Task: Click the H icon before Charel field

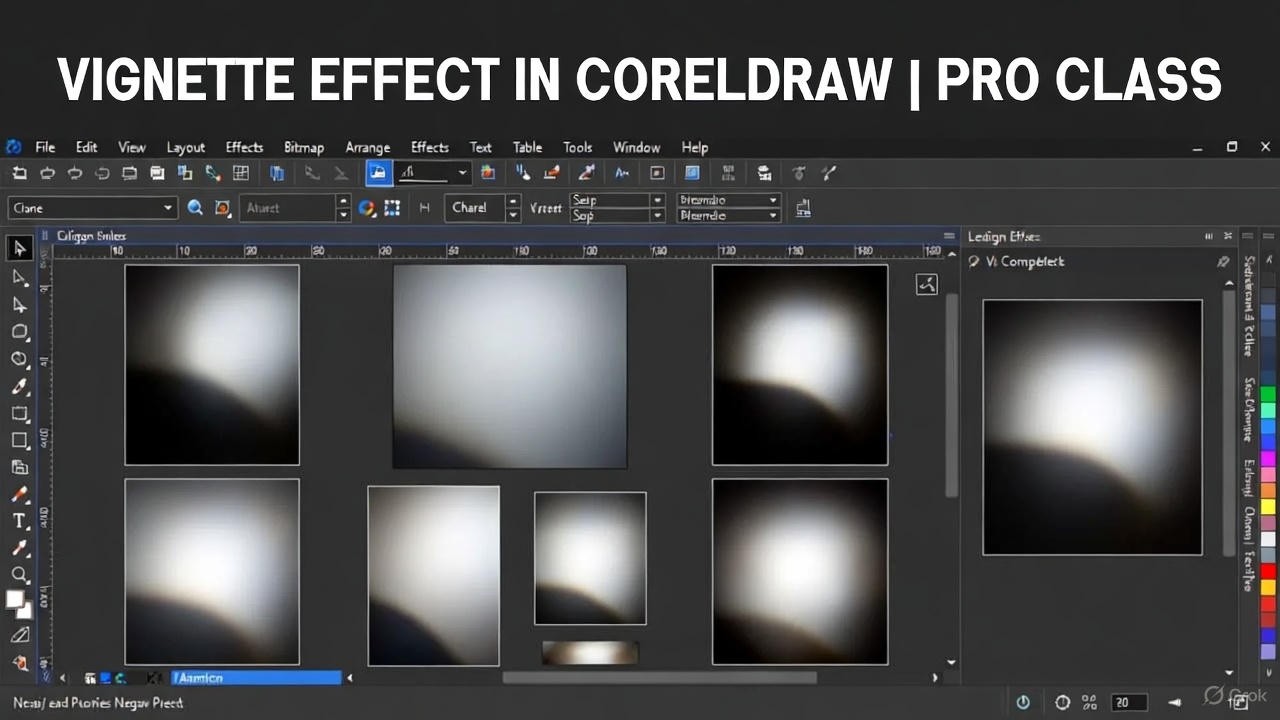Action: click(x=425, y=208)
